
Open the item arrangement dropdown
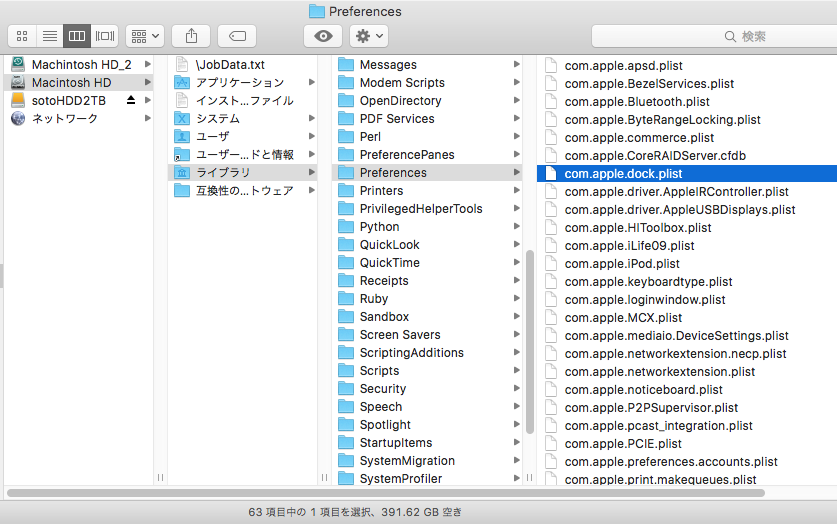tap(145, 36)
